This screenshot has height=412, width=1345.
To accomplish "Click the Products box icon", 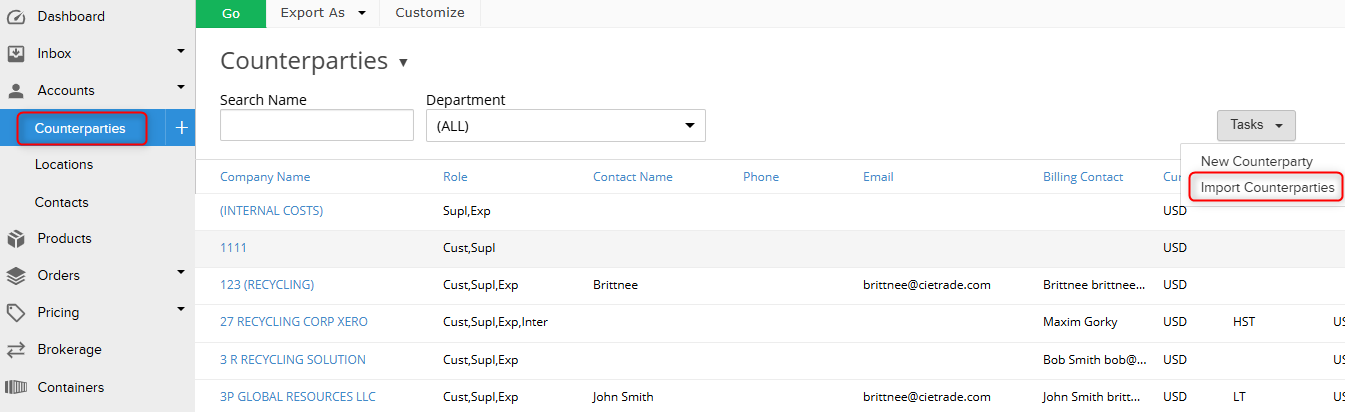I will tap(16, 239).
